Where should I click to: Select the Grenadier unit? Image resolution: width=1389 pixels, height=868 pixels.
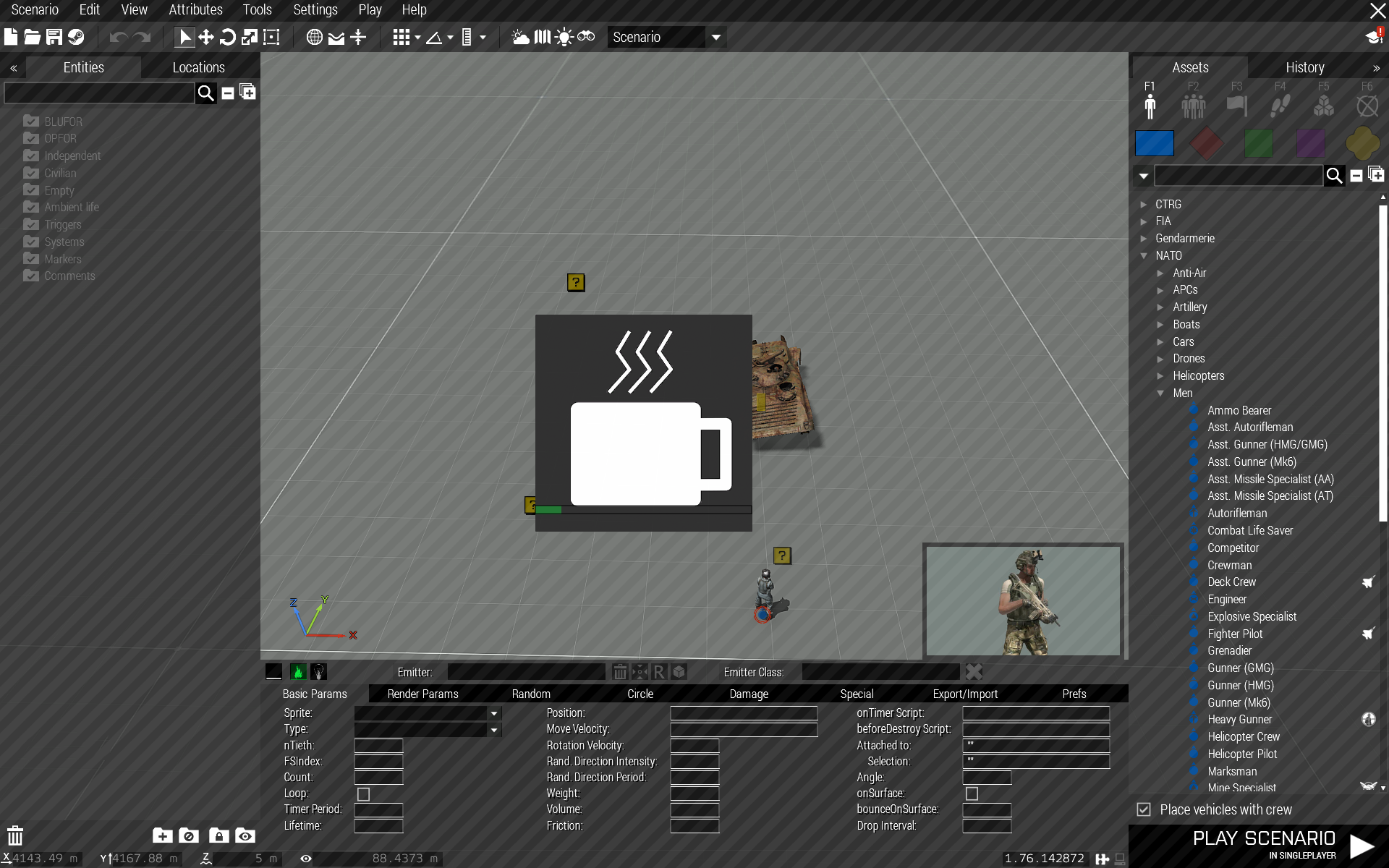[x=1229, y=651]
